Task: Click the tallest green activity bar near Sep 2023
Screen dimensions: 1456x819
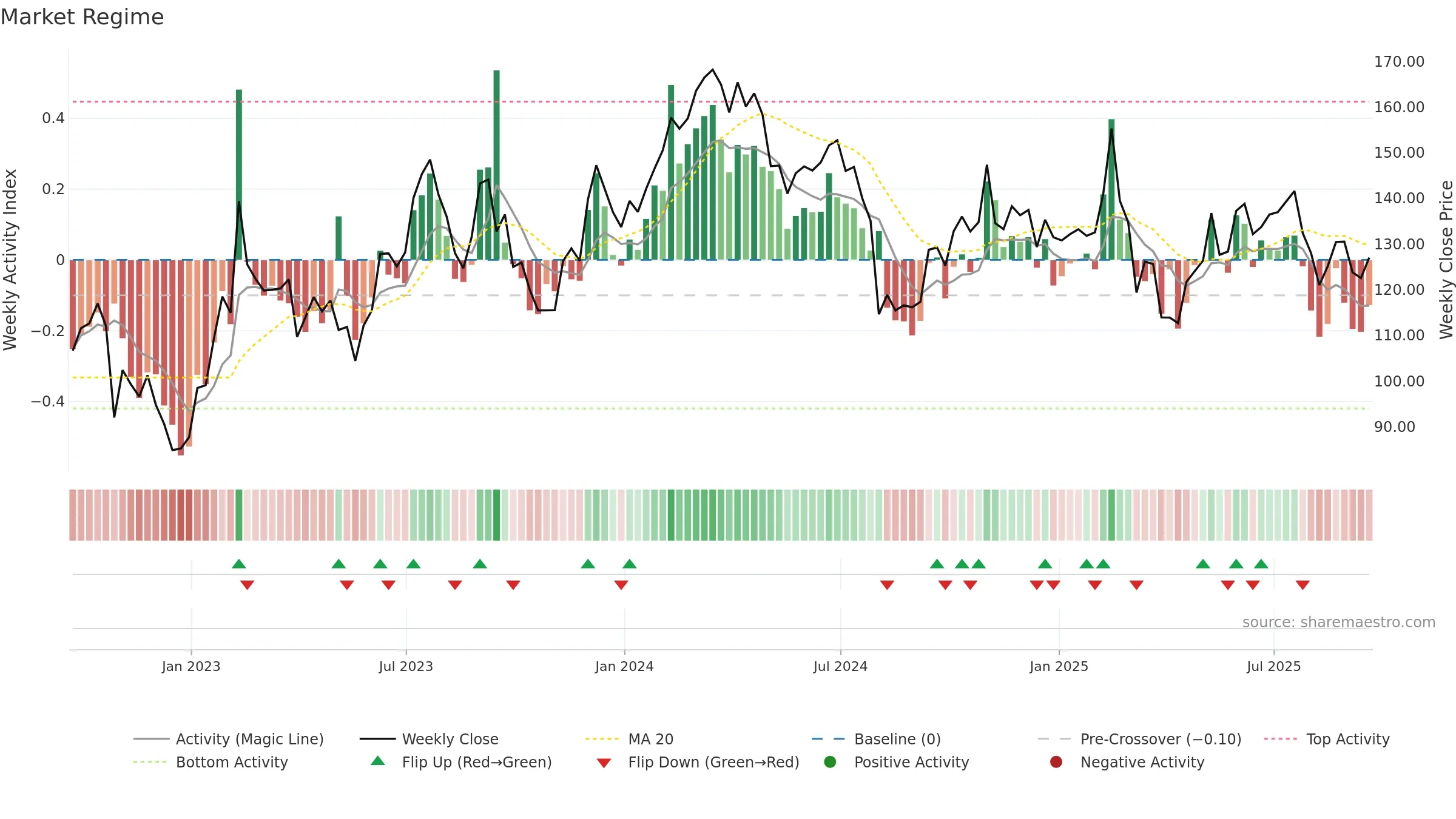Action: [x=496, y=165]
